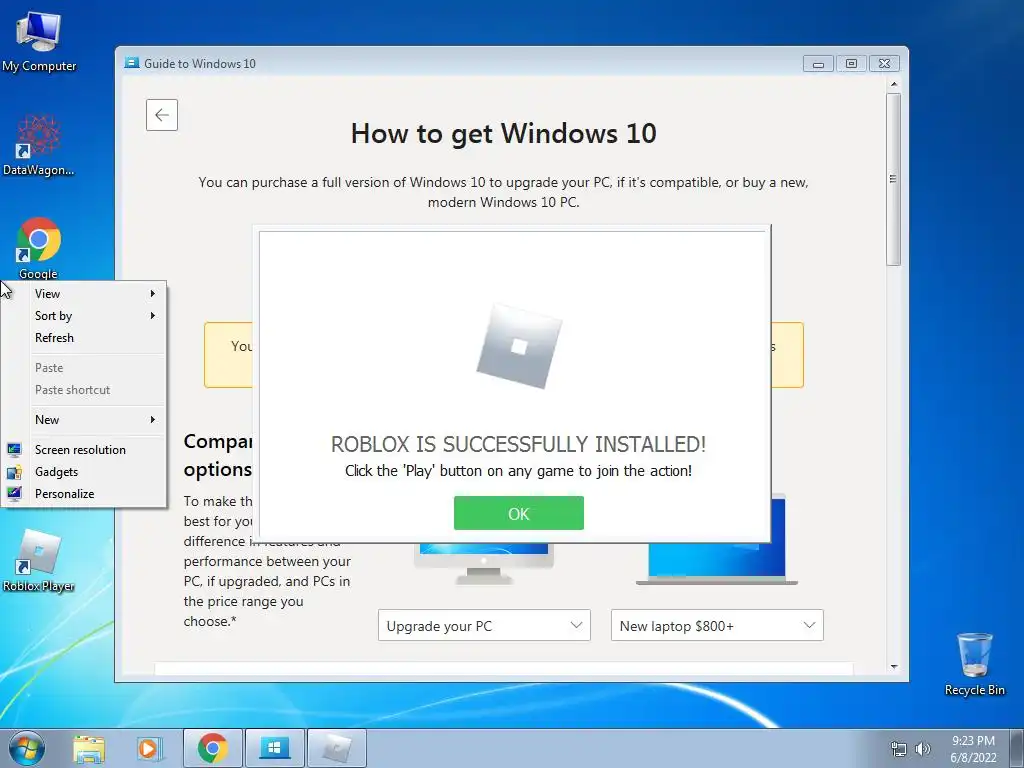Close the Guide to Windows 10 window
1024x768 pixels.
884,63
